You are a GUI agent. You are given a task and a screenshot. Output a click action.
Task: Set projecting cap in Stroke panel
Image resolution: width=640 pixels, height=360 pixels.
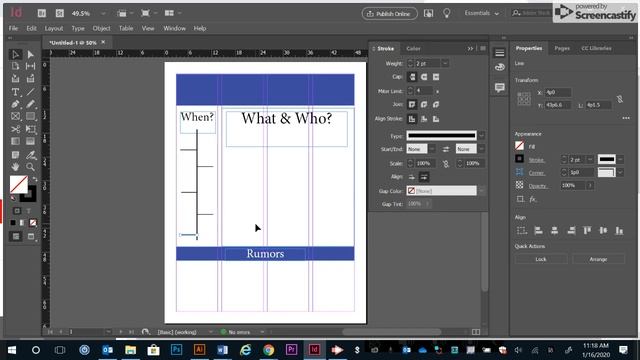[x=436, y=77]
